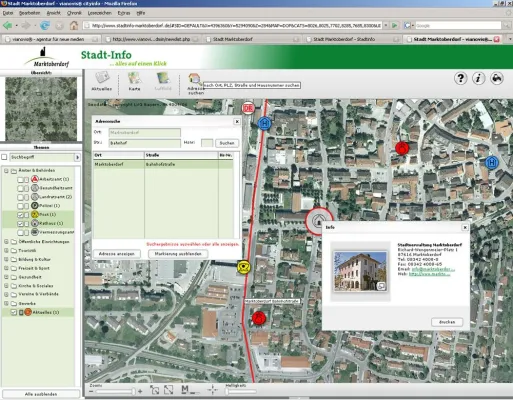Click the Adresse anzeigen button
The image size is (513, 400).
117,254
